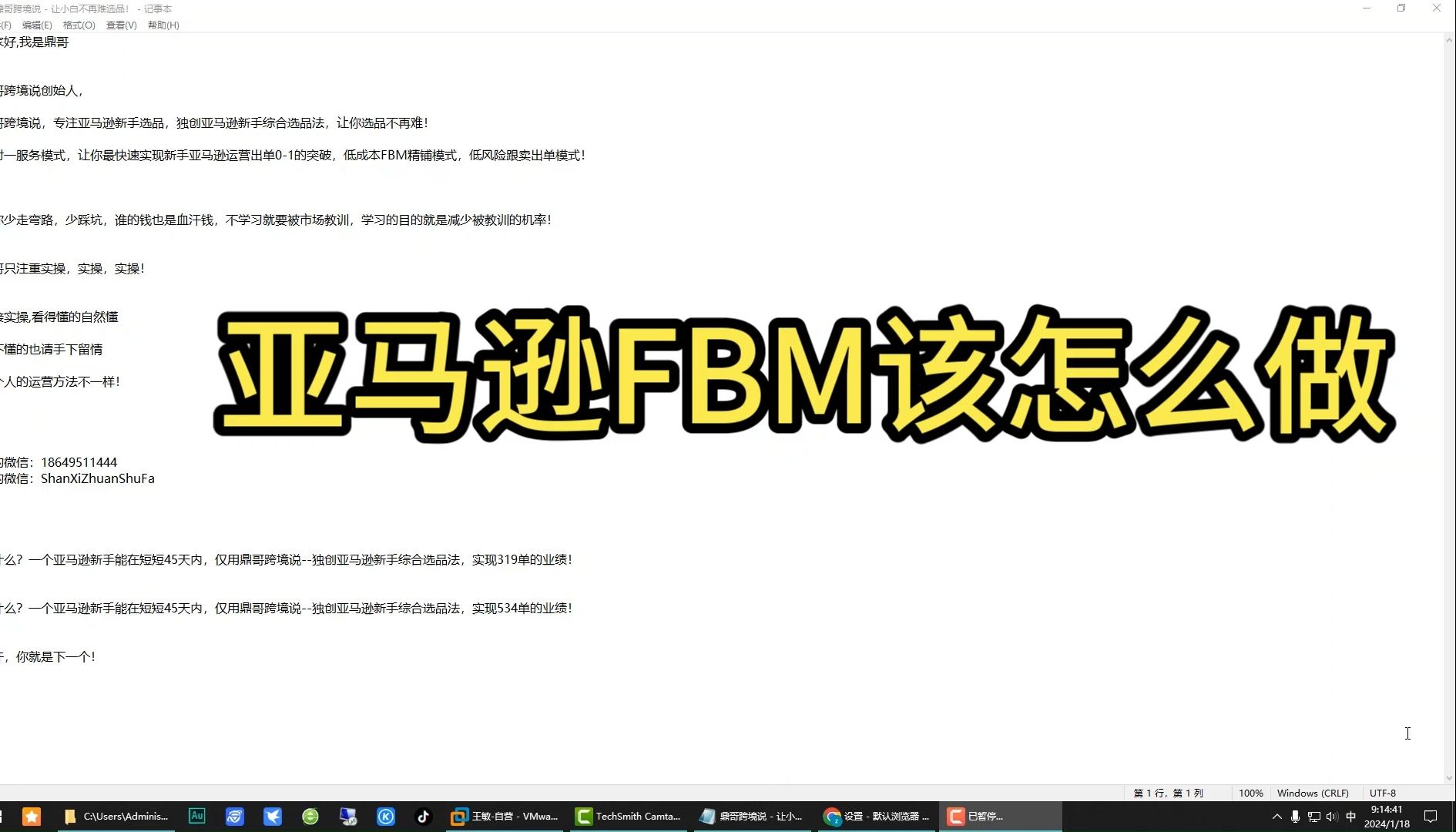Viewport: 1456px width, 832px height.
Task: Open the green 360 browser icon in taskbar
Action: coord(310,817)
